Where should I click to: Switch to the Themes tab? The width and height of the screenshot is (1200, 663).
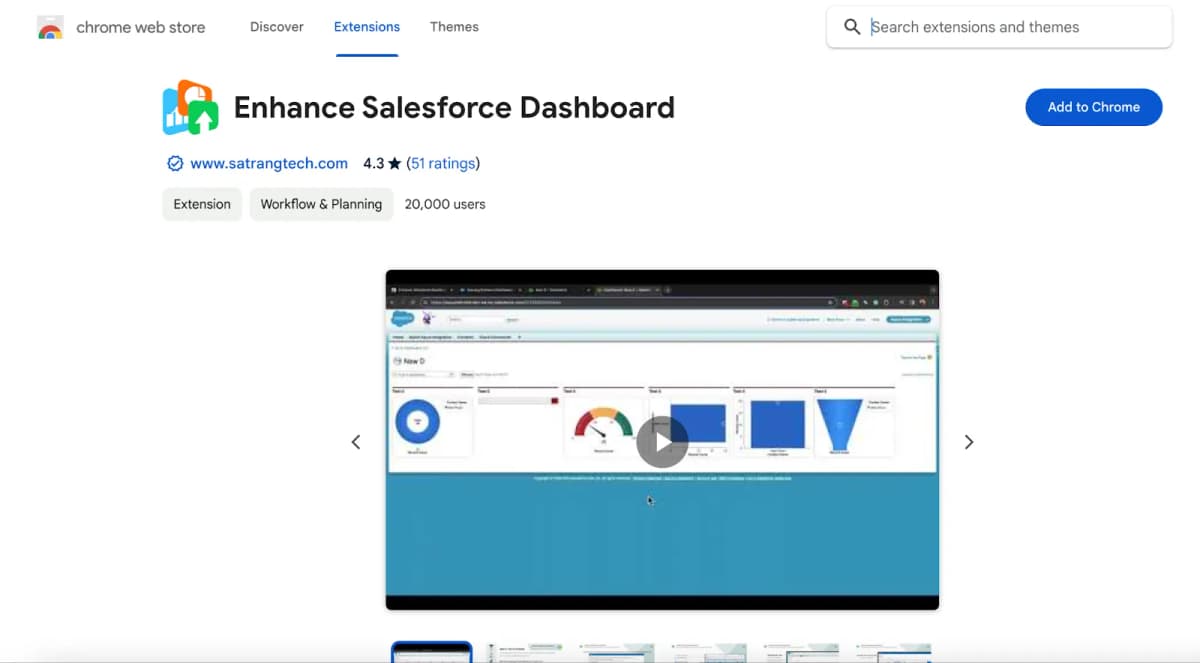(x=454, y=27)
